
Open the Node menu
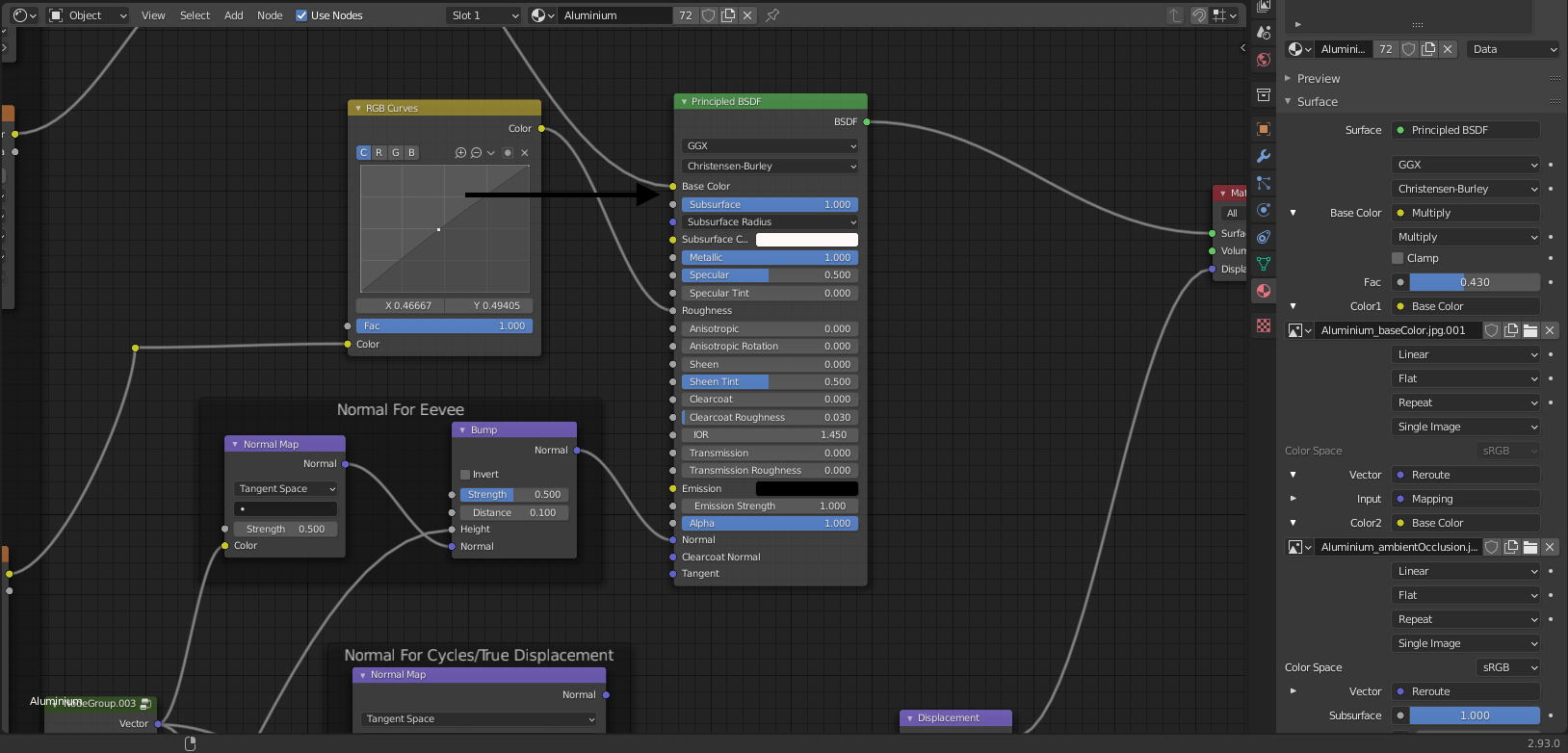270,15
